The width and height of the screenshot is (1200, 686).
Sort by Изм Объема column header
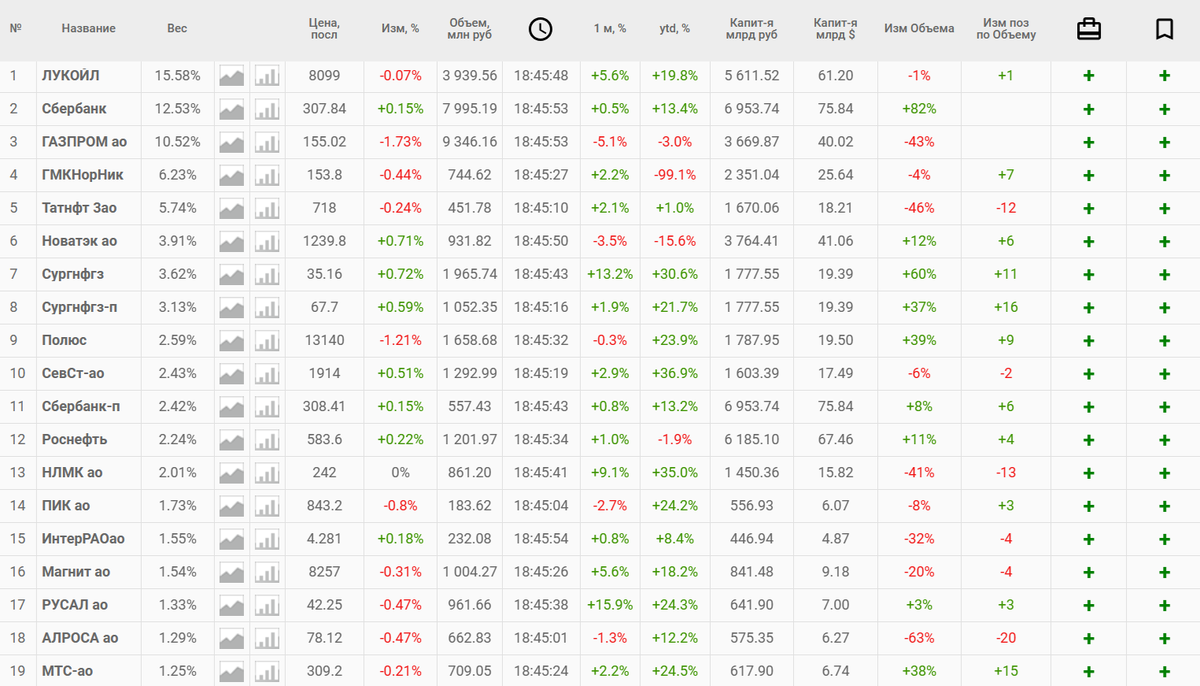click(x=919, y=29)
